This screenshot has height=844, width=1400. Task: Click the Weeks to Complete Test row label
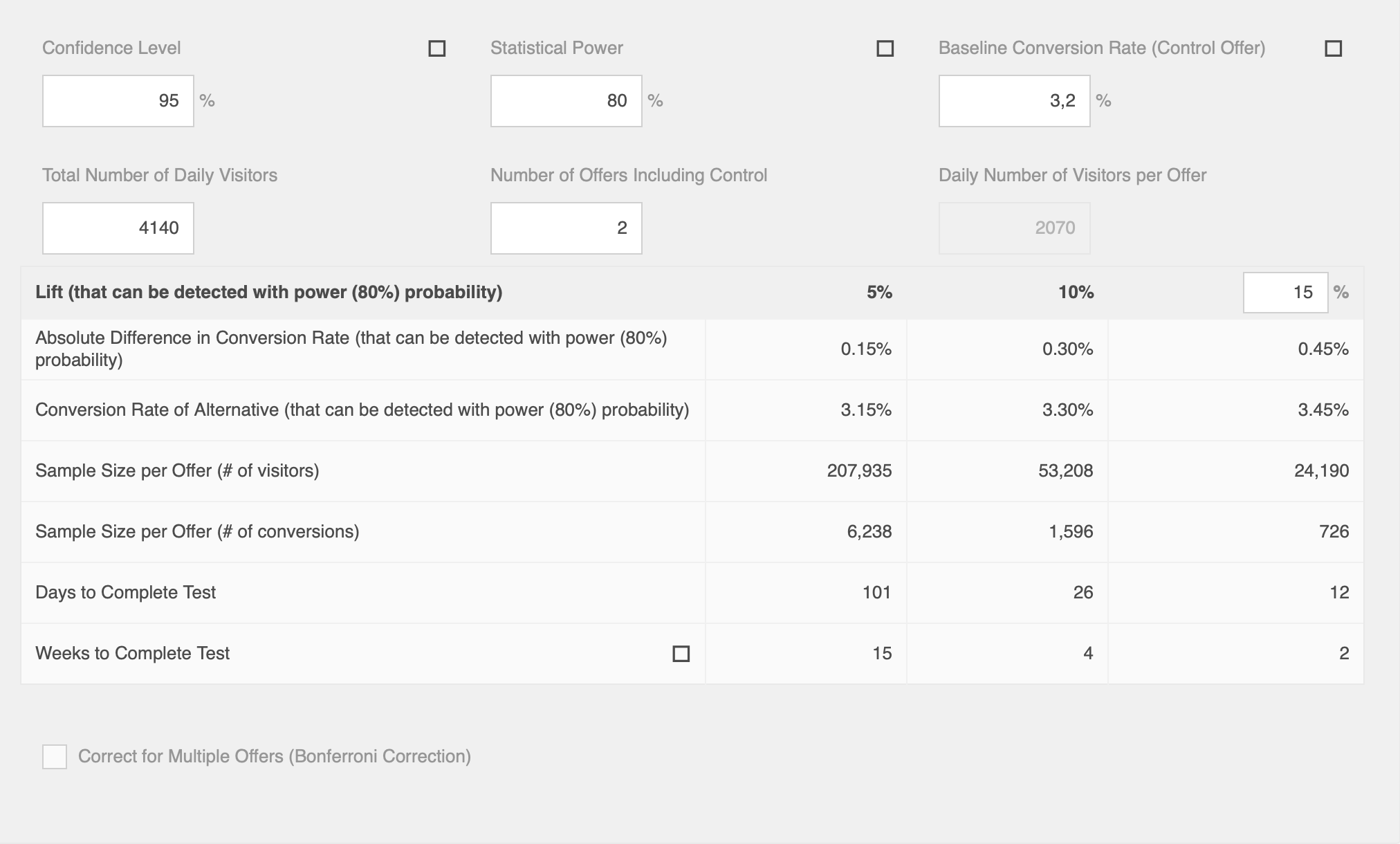pos(132,654)
